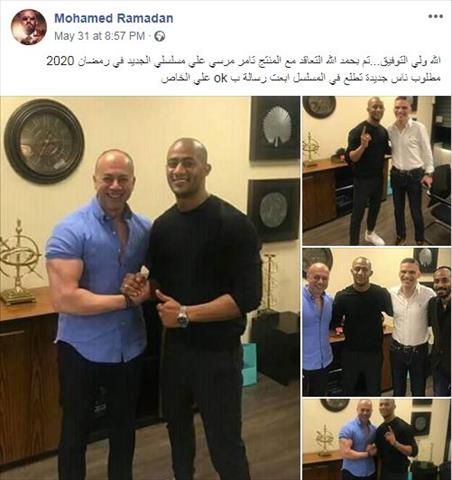Image resolution: width=452 pixels, height=480 pixels.
Task: Open the group photo of four men
Action: coord(377,322)
